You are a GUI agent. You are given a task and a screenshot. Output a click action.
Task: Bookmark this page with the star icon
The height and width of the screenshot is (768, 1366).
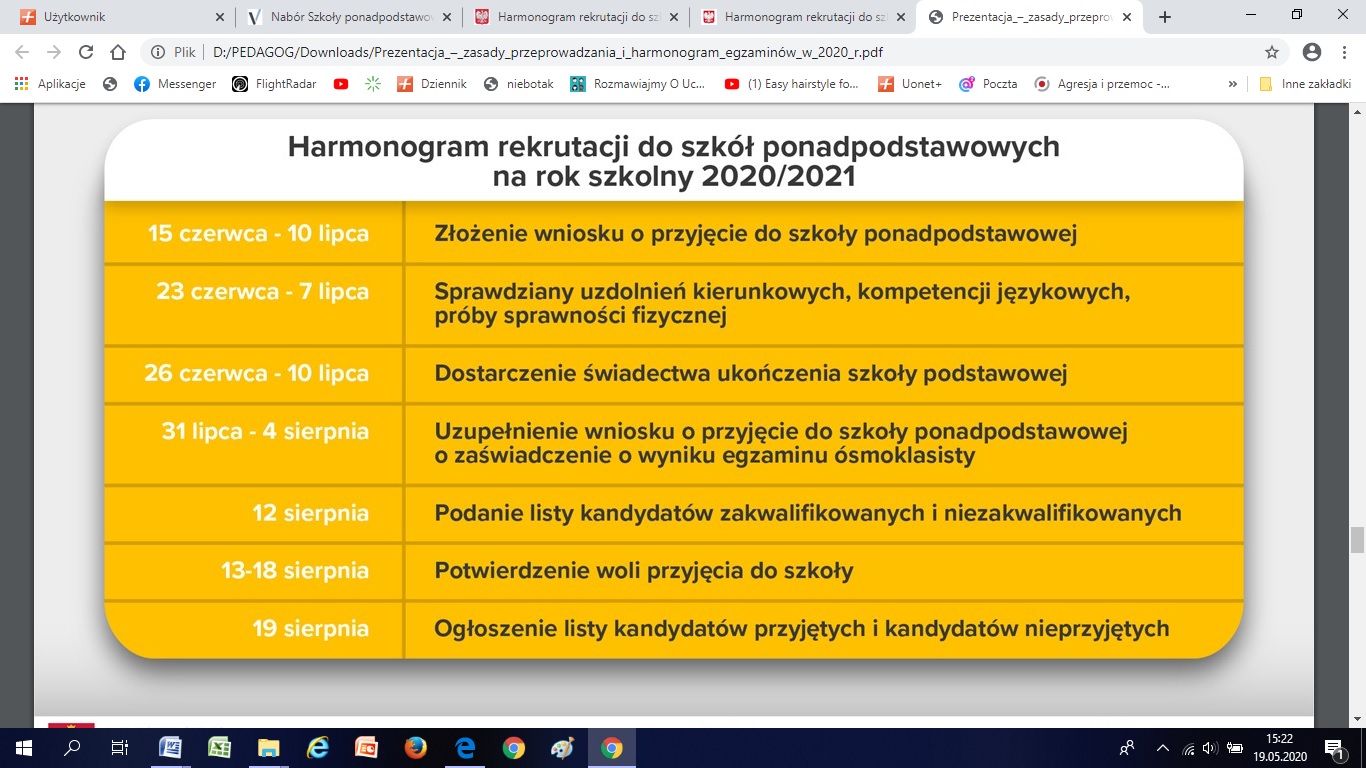click(x=1272, y=52)
